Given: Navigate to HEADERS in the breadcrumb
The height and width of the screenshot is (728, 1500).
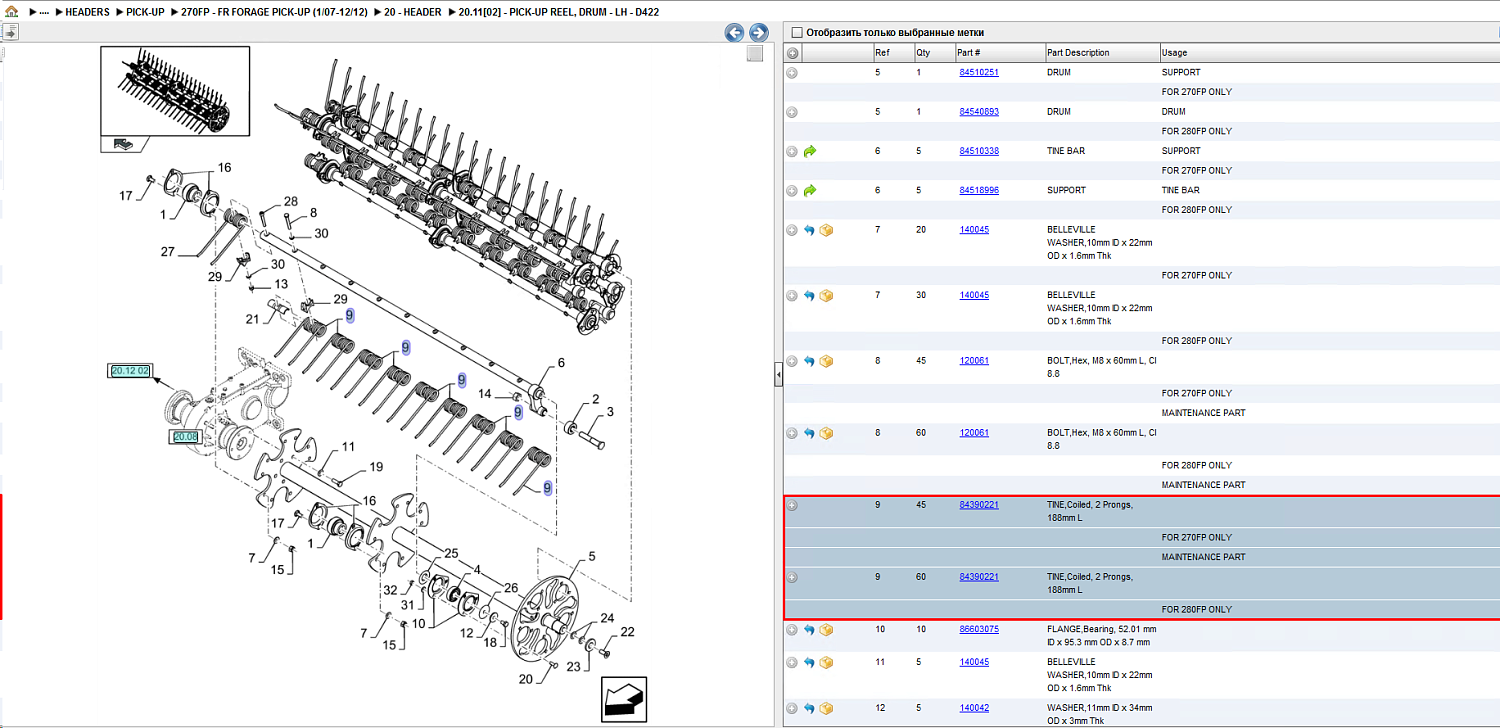Looking at the screenshot, I should [x=87, y=12].
